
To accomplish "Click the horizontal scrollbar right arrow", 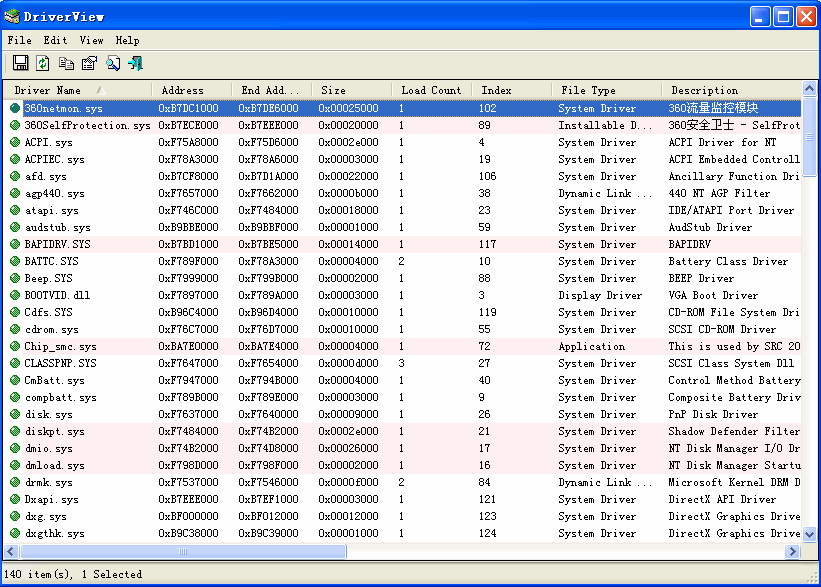I will (x=793, y=551).
